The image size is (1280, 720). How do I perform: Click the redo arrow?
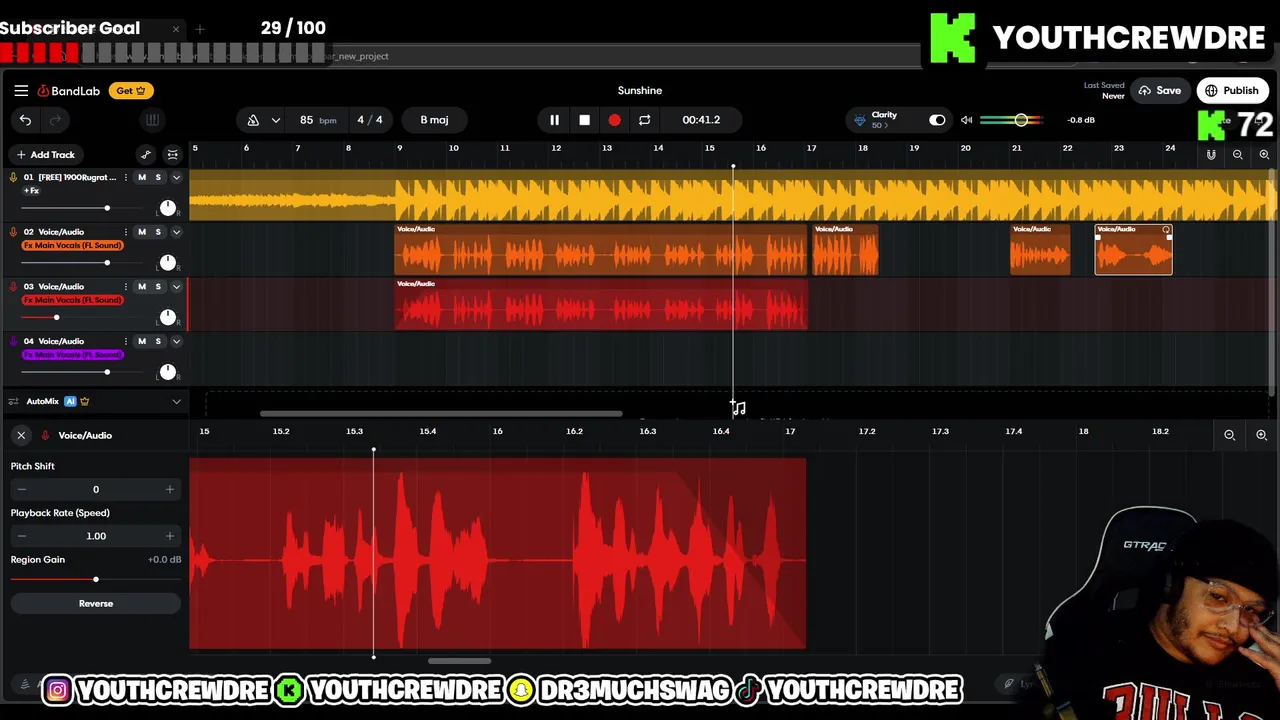tap(55, 120)
